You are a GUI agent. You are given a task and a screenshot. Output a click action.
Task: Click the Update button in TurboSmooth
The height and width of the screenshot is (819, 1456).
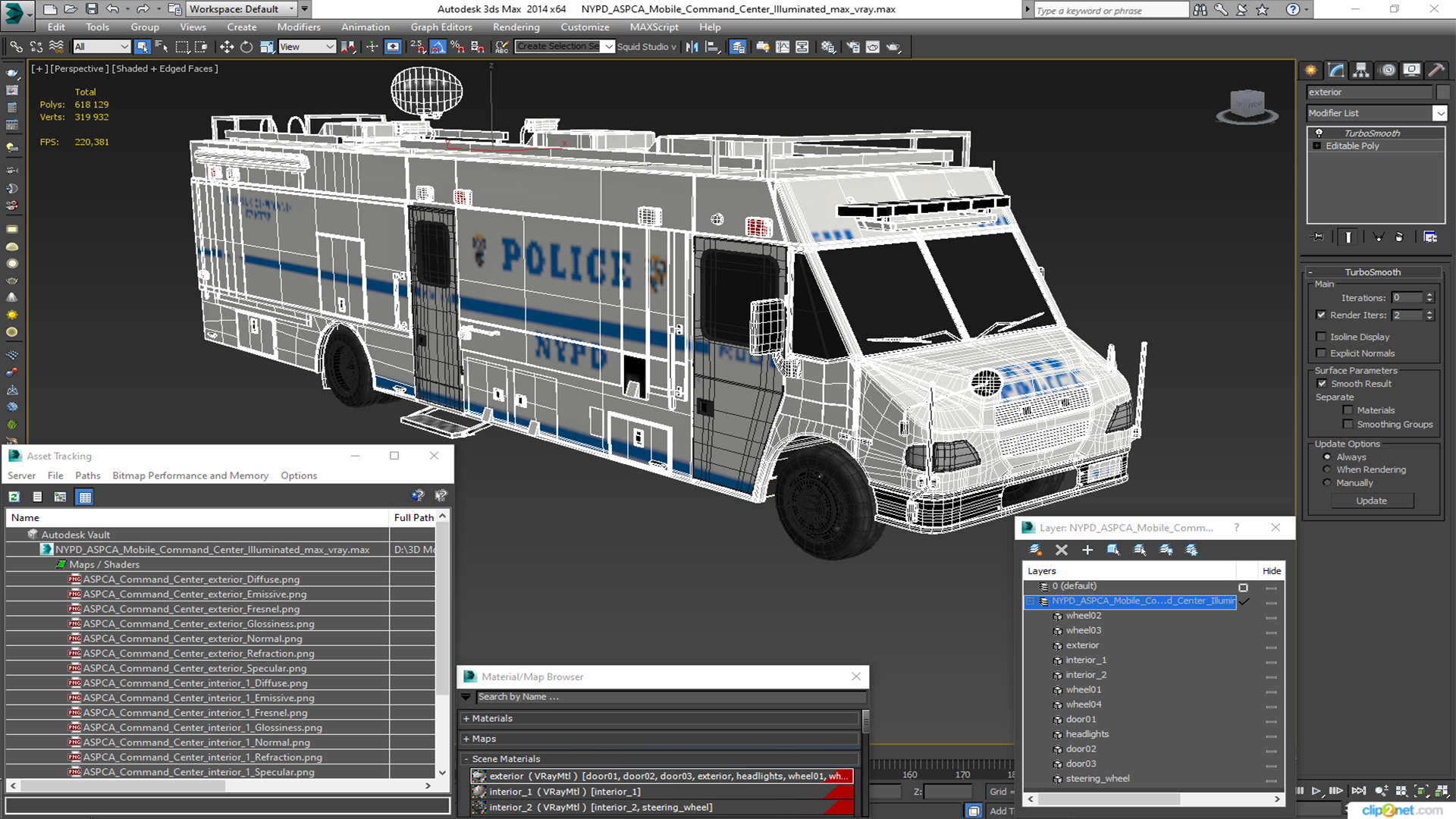1371,501
